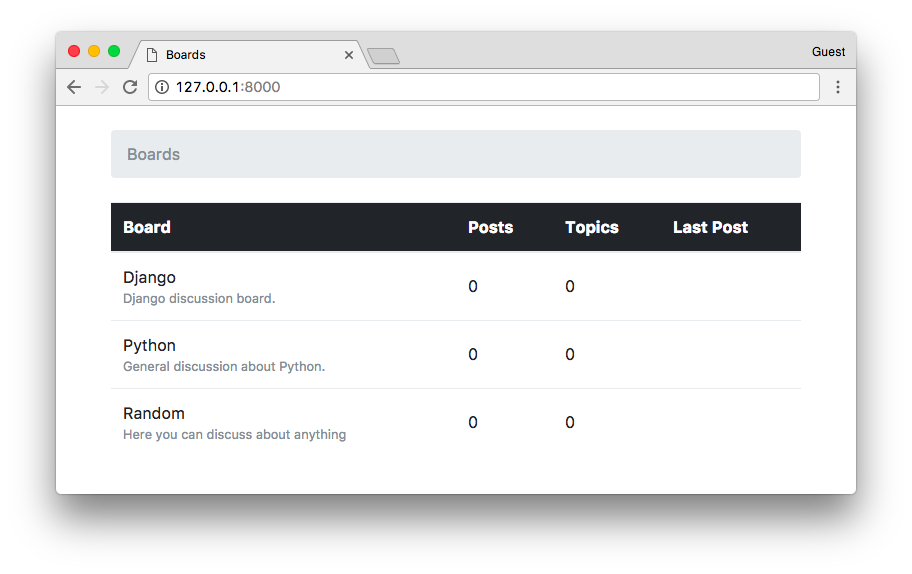The height and width of the screenshot is (574, 912).
Task: Click the Guest profile label
Action: 828,52
